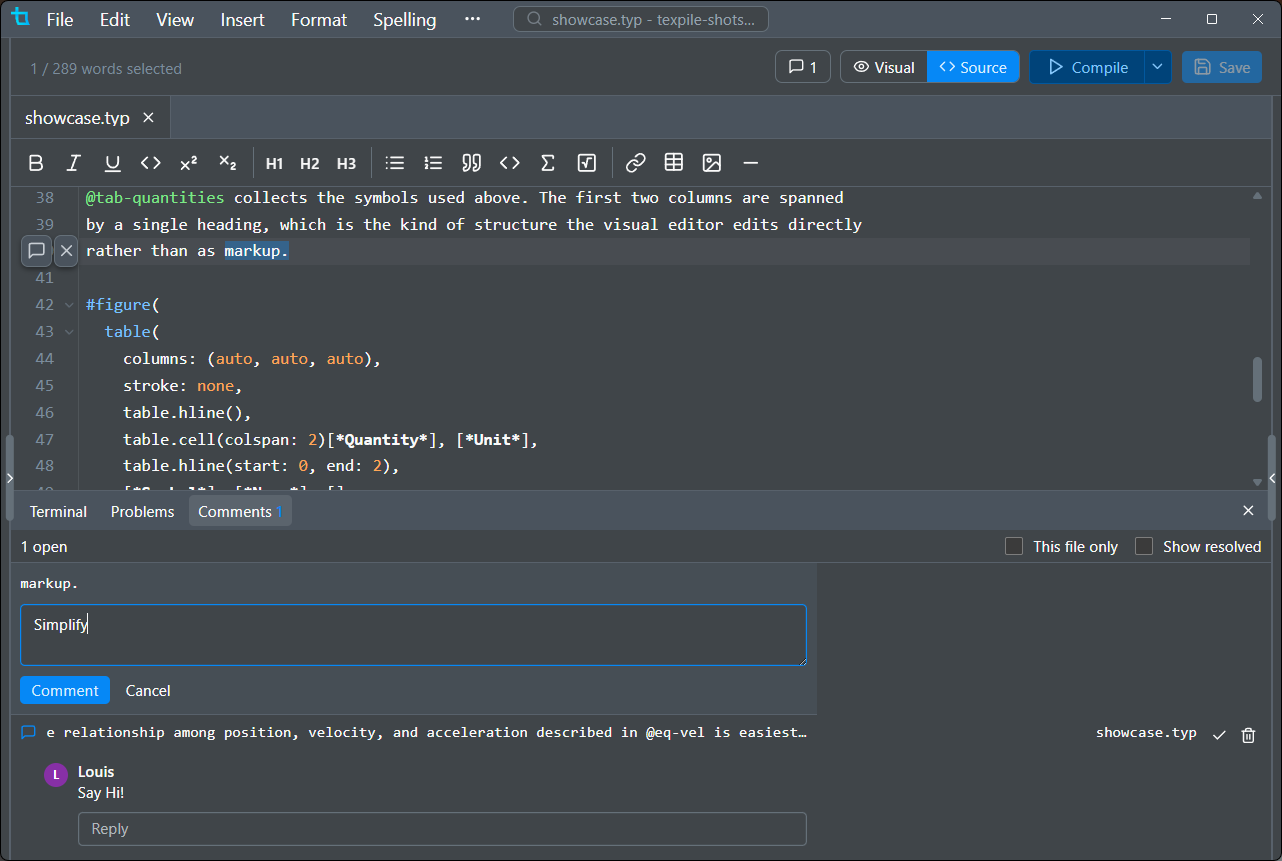Screen dimensions: 1282x861
Task: Dismiss the inline comment popup with X
Action: point(66,251)
